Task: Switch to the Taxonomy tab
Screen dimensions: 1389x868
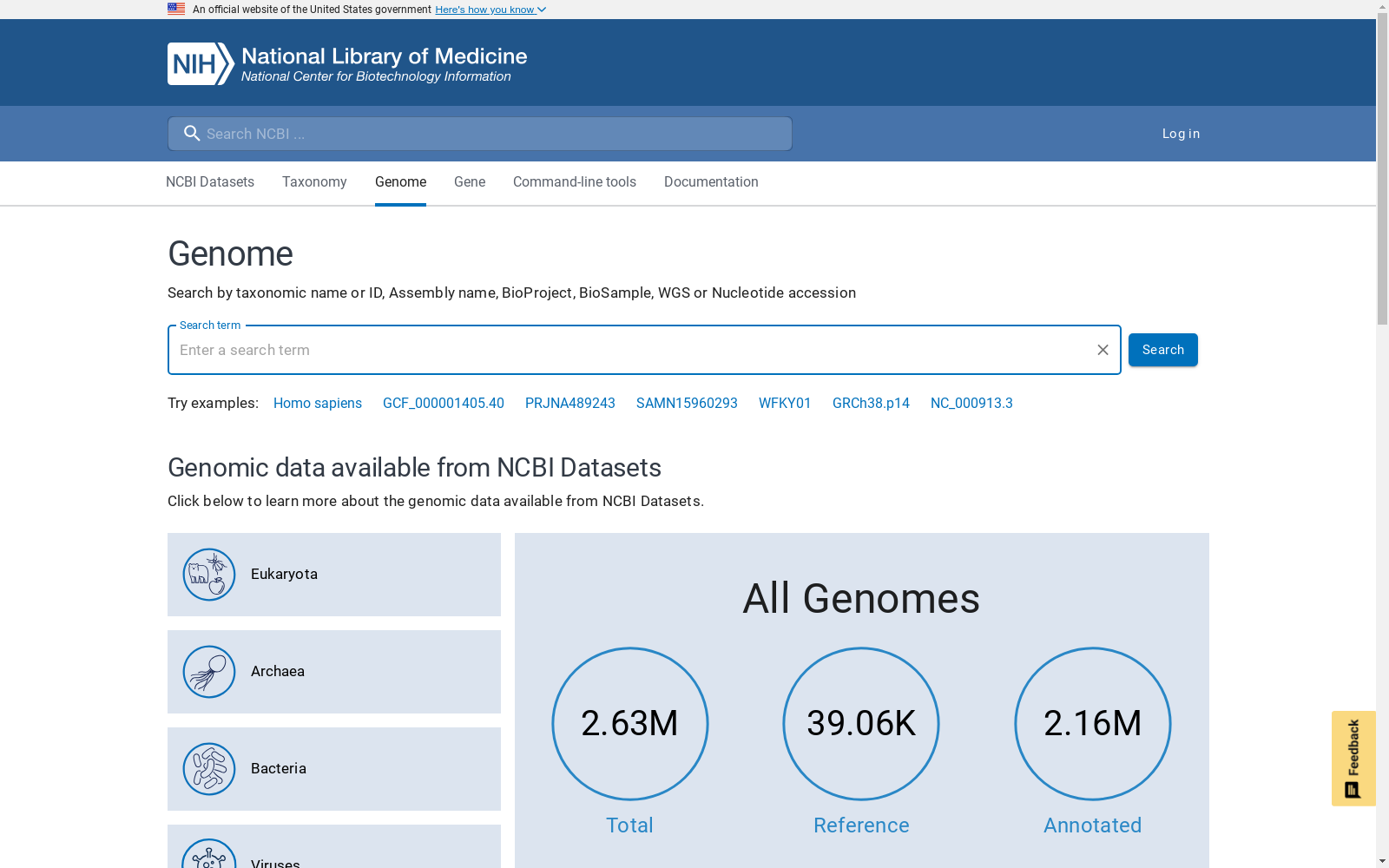Action: point(314,182)
